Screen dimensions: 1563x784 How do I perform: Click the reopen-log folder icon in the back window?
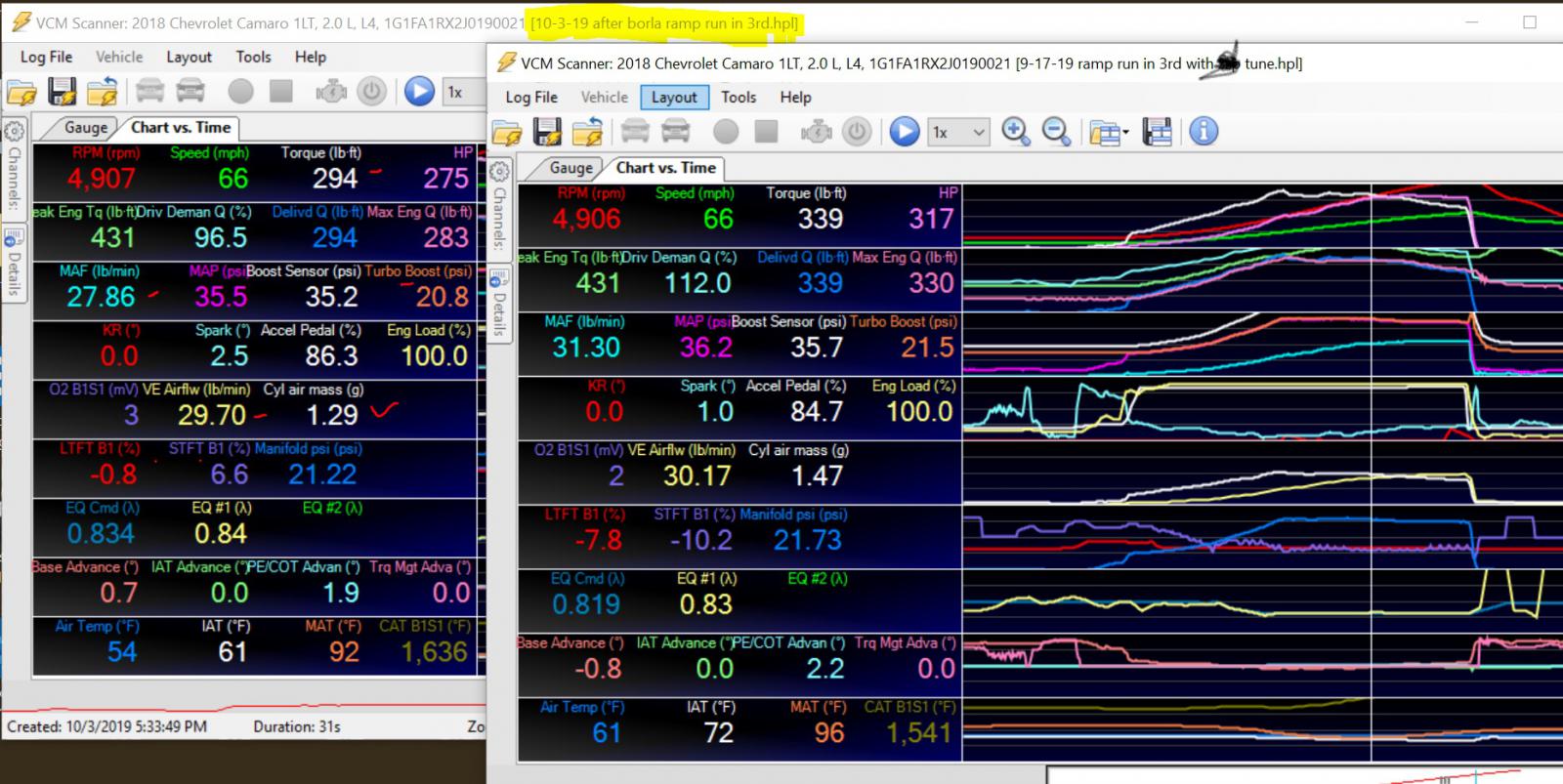pyautogui.click(x=102, y=92)
